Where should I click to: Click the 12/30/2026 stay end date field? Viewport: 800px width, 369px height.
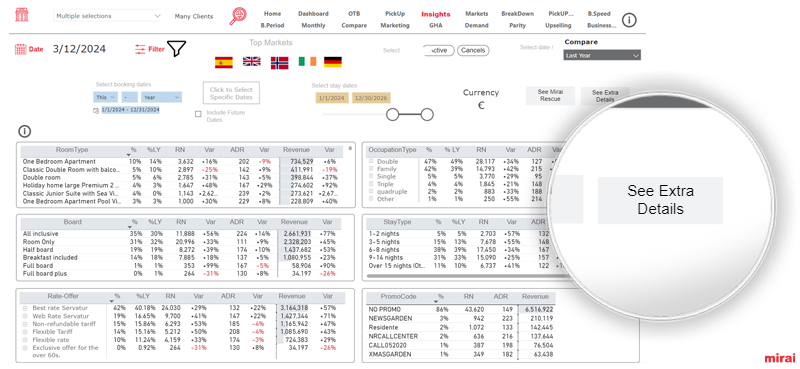pos(371,98)
